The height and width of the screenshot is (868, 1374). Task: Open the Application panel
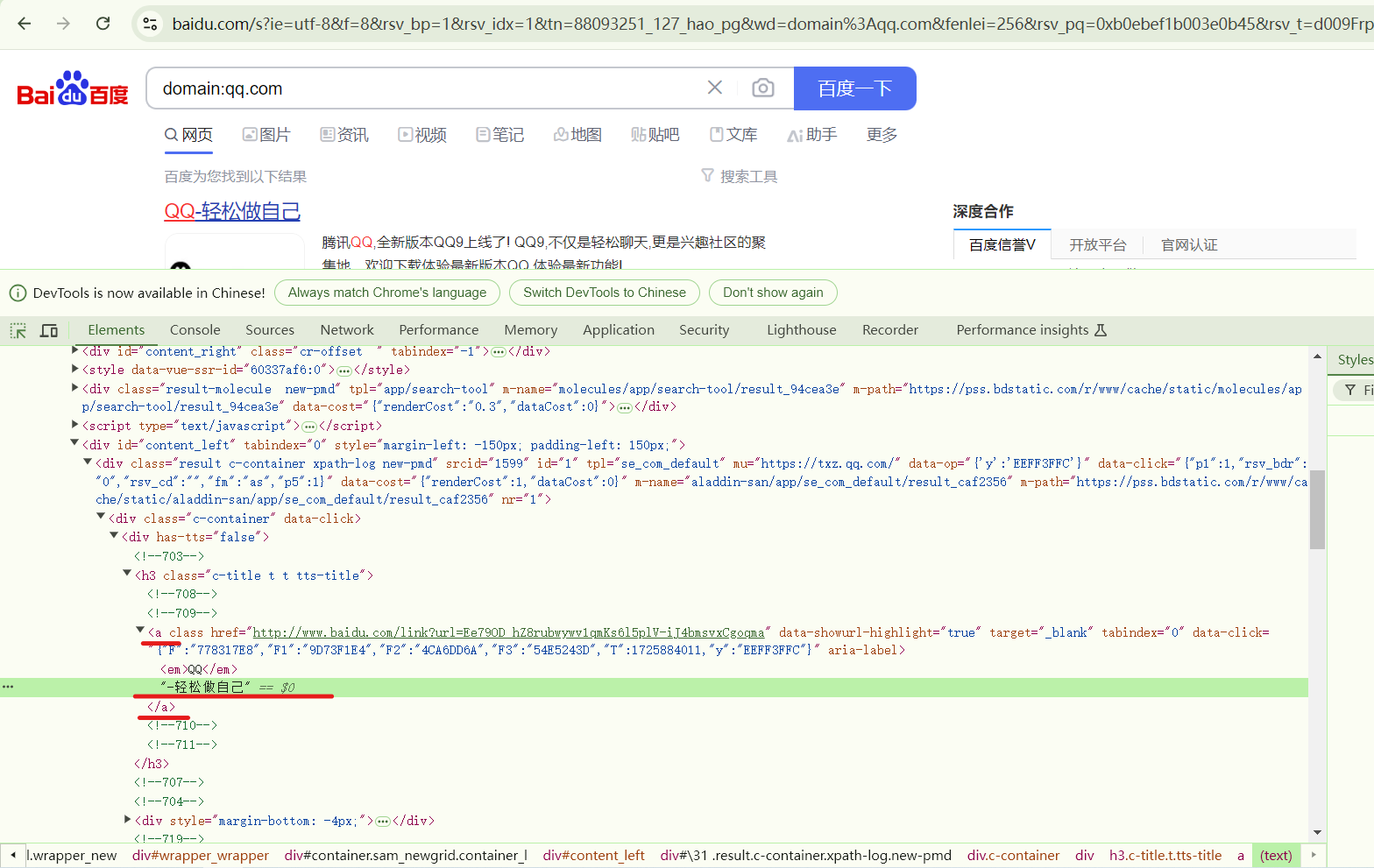point(619,330)
